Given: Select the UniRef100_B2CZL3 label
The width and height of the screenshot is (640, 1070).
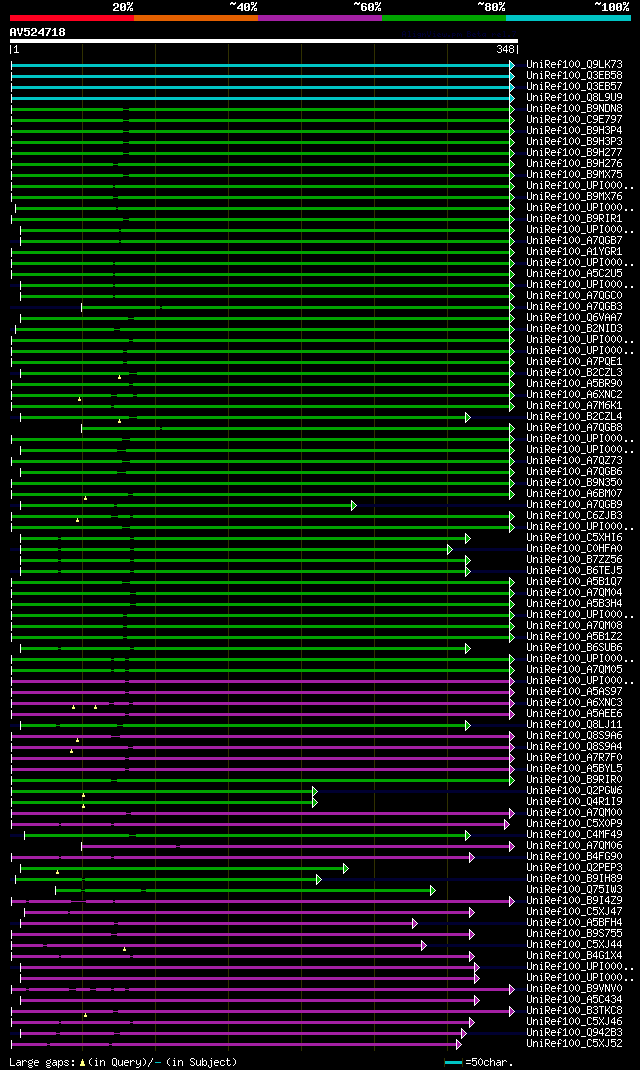Looking at the screenshot, I should point(574,373).
